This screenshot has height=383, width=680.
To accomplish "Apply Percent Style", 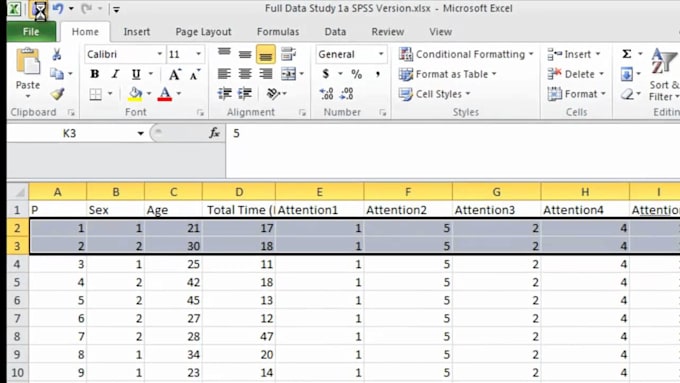I will pos(356,74).
